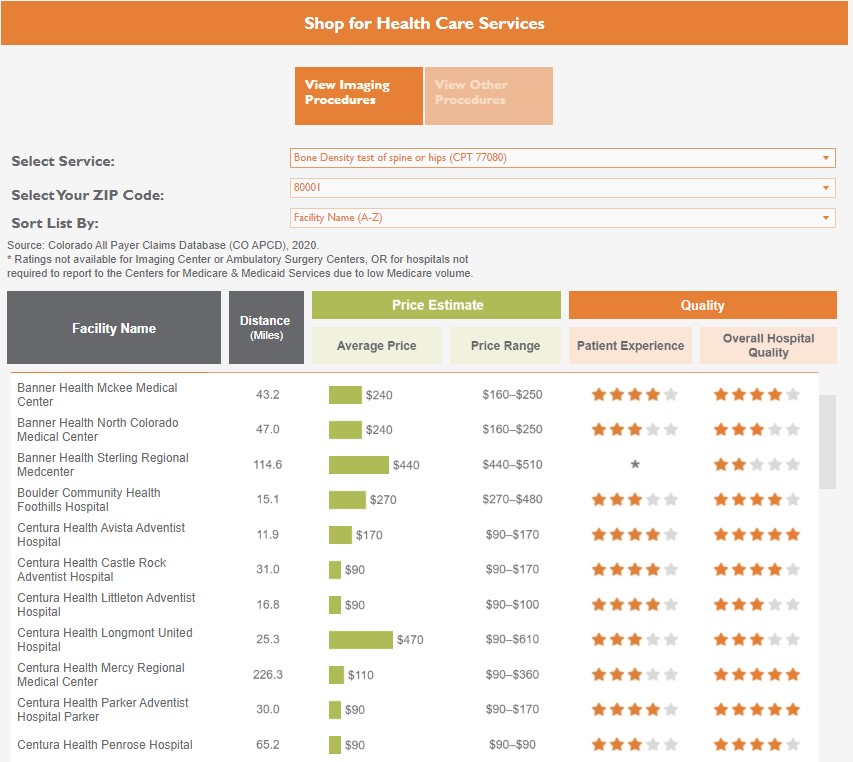Open the ZIP Code dropdown showing 80001

tap(563, 188)
